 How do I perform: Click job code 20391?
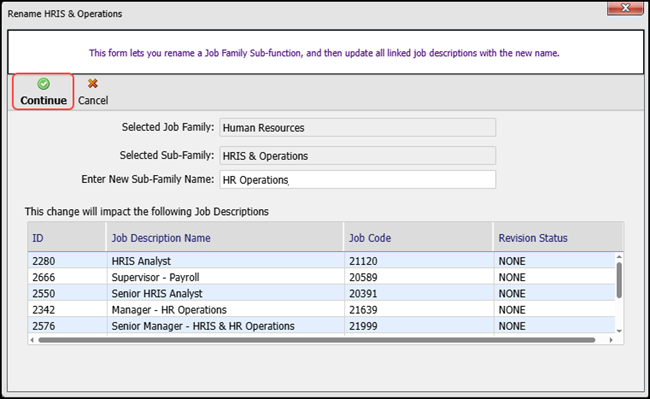tap(363, 293)
